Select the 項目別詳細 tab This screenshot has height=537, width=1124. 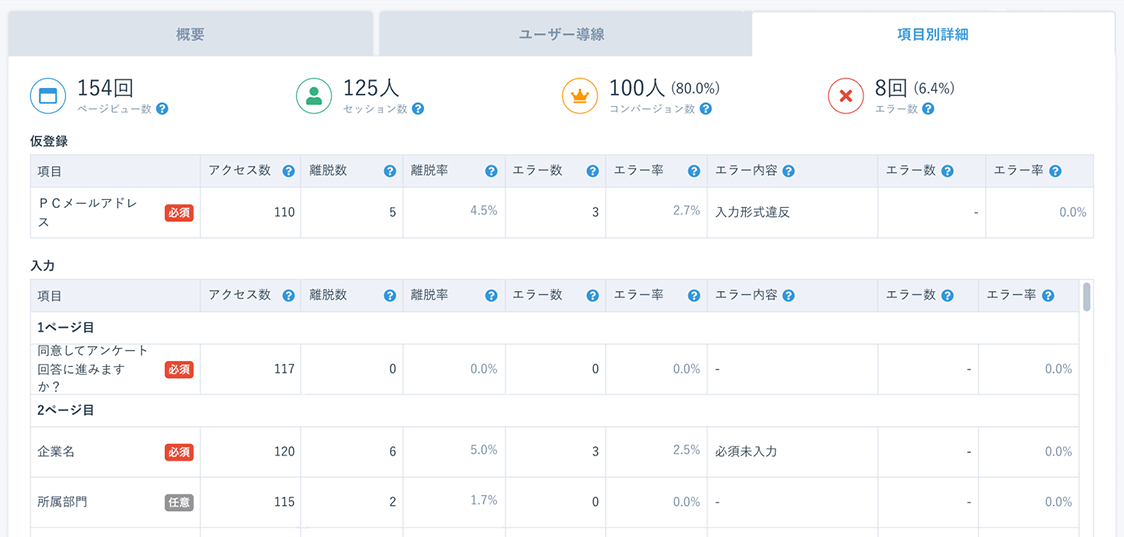932,34
